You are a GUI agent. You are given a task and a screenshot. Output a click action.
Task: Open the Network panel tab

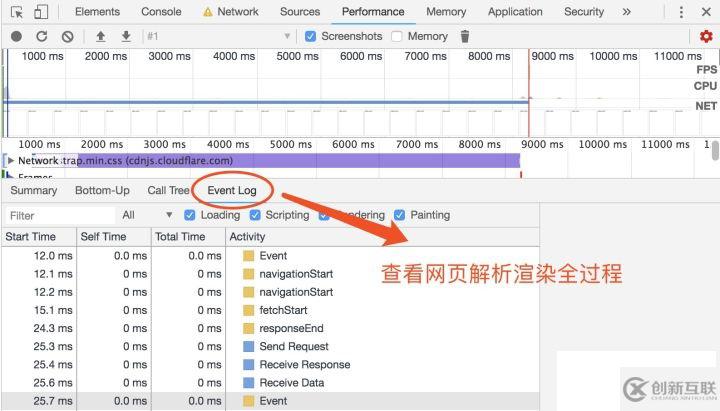[x=238, y=12]
